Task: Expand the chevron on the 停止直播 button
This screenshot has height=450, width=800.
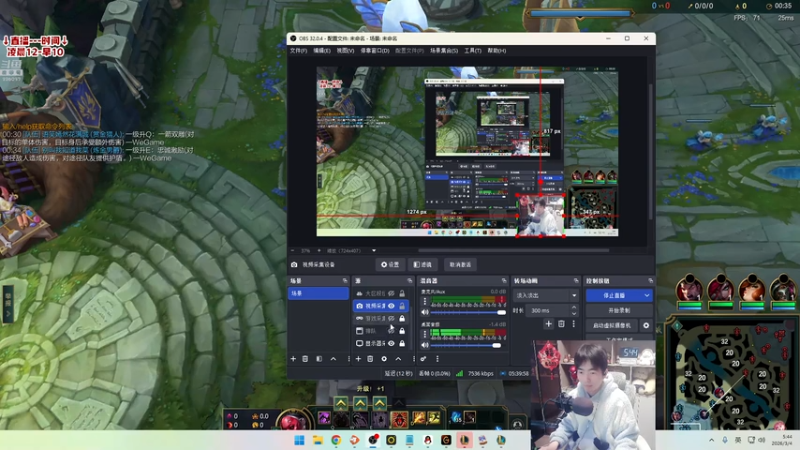Action: (x=646, y=295)
